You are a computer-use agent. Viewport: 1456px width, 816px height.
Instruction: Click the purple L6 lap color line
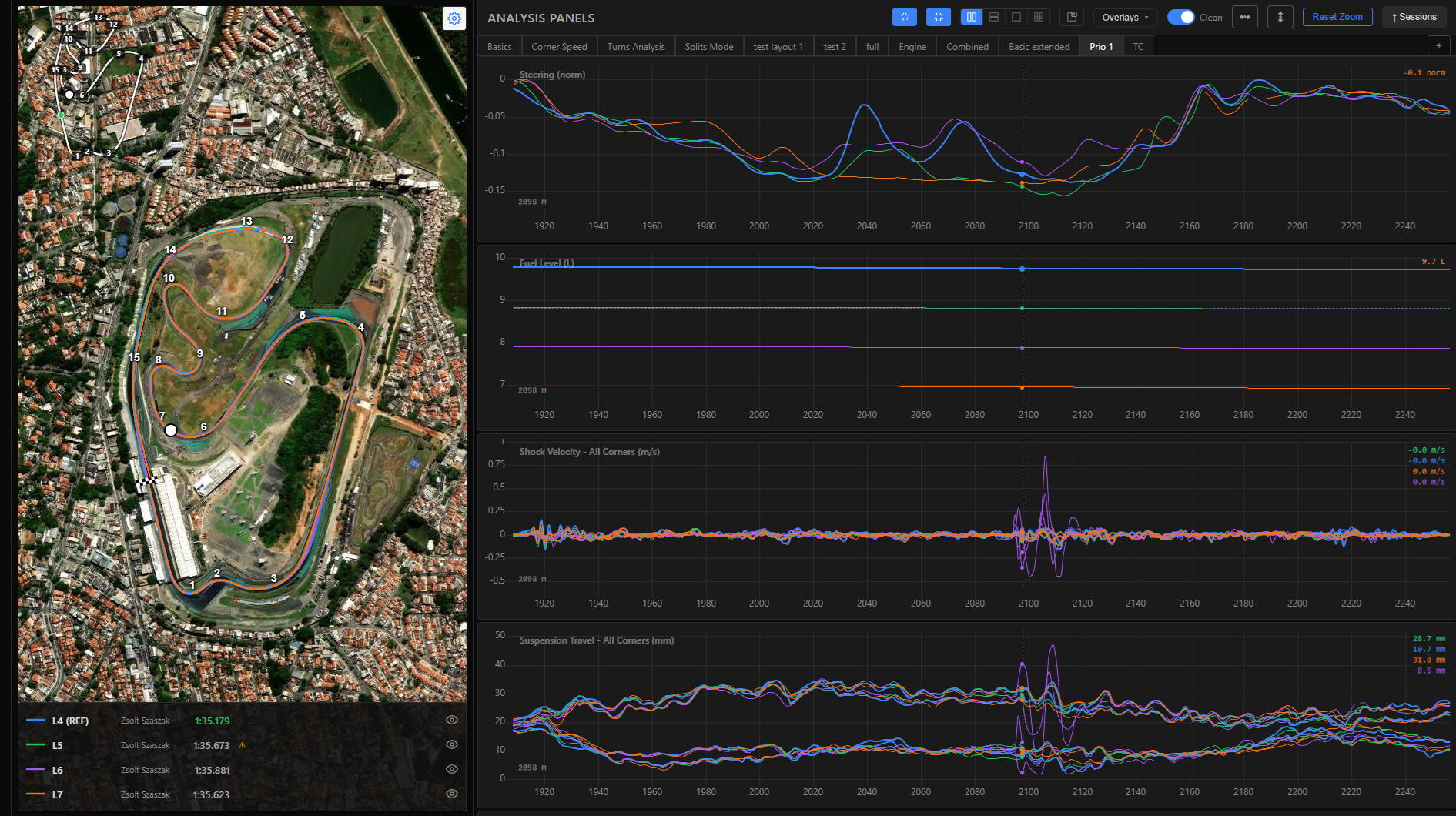tap(35, 770)
